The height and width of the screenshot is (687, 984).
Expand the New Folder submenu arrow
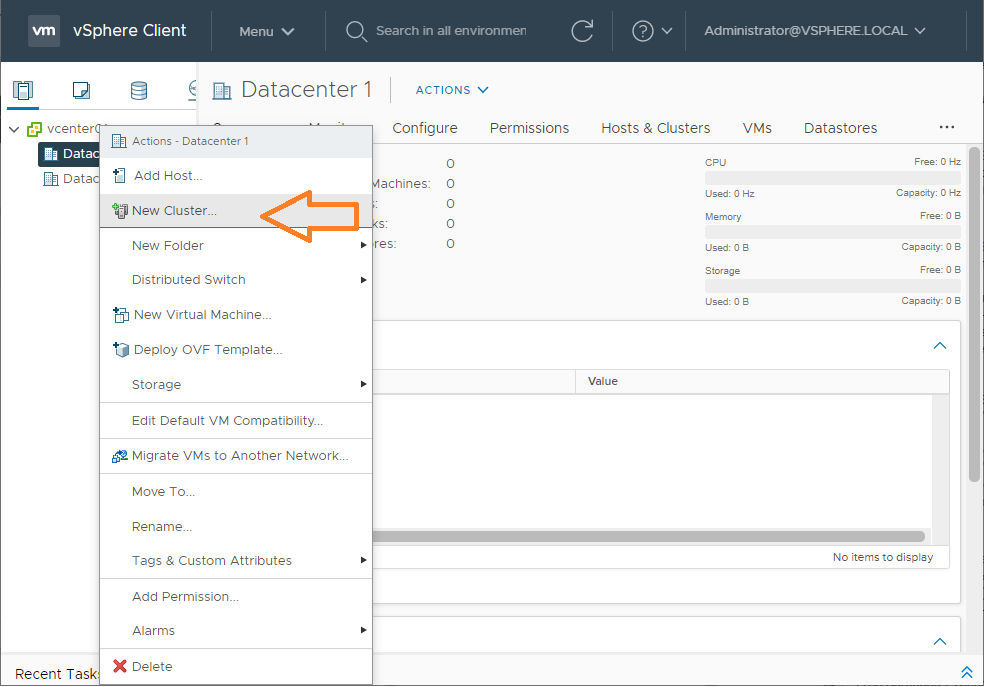[x=363, y=245]
